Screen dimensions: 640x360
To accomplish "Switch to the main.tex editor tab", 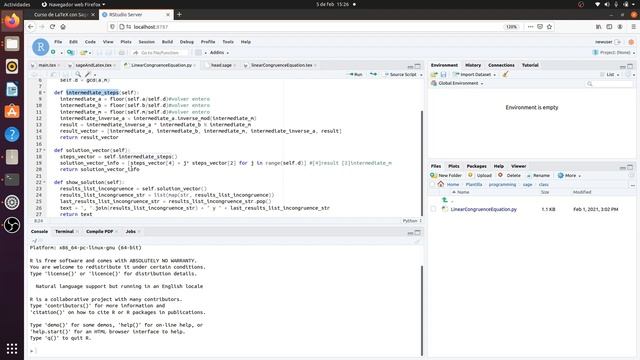I will [47, 65].
